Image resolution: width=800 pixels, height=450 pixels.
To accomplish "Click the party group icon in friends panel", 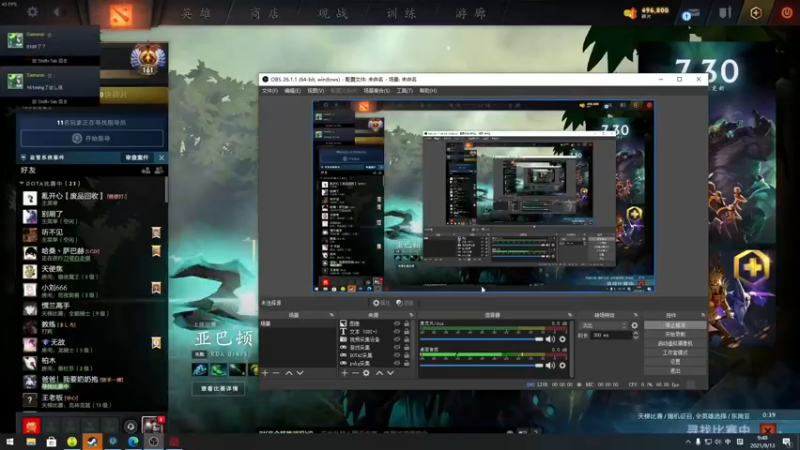I will [x=159, y=170].
